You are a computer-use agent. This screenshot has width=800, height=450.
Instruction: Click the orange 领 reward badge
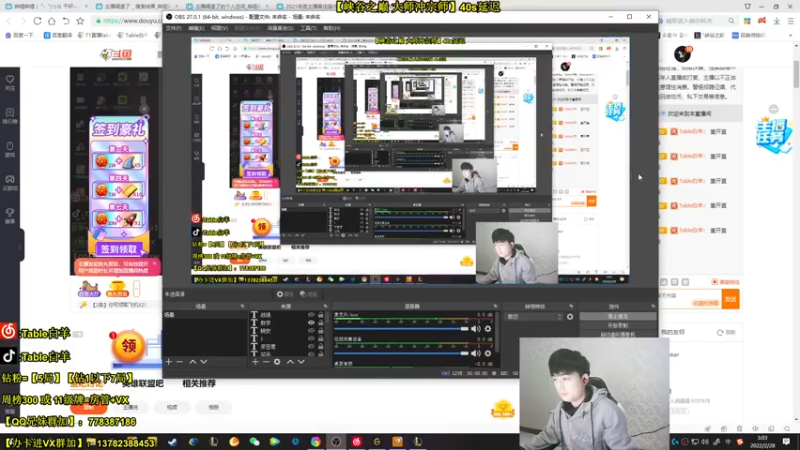pyautogui.click(x=128, y=347)
